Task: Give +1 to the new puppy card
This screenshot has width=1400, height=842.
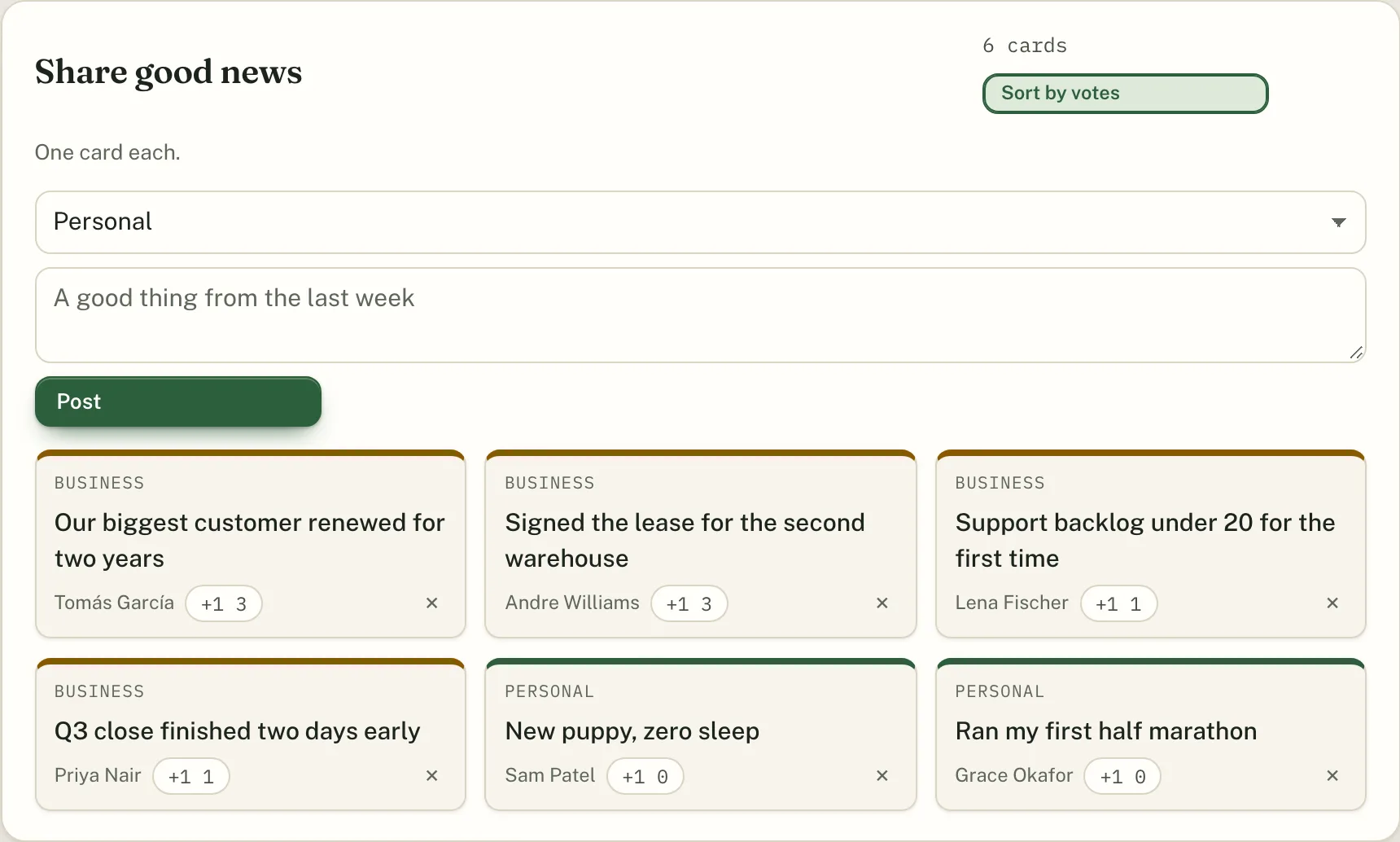Action: click(x=645, y=777)
